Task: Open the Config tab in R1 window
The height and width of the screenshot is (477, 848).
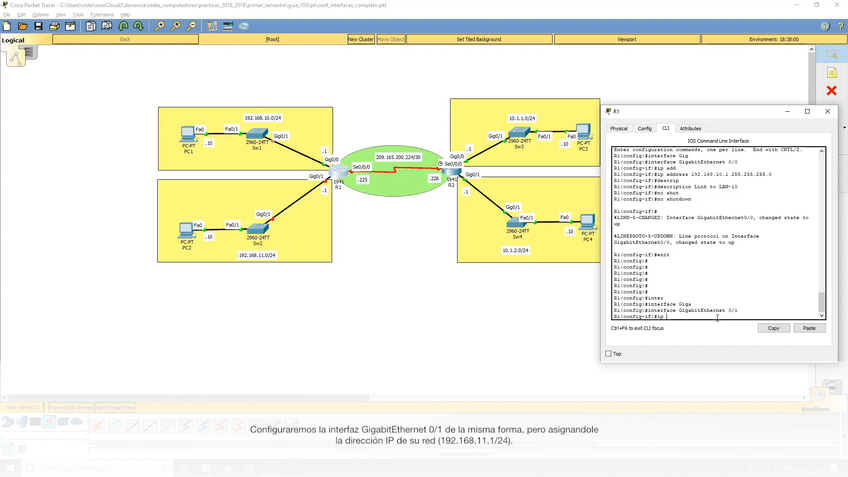Action: pyautogui.click(x=644, y=128)
